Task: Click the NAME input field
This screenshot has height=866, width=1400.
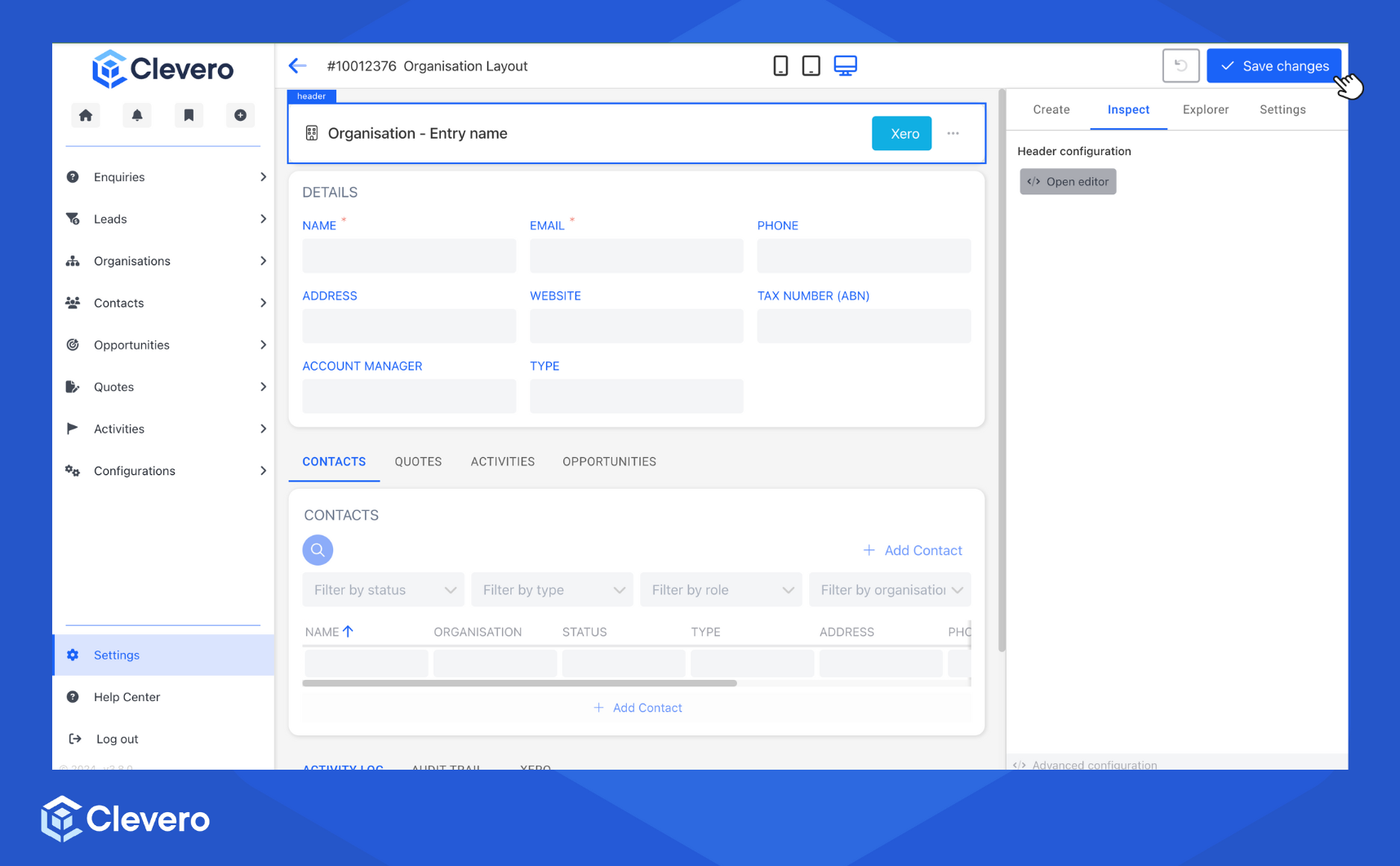Action: [x=409, y=255]
